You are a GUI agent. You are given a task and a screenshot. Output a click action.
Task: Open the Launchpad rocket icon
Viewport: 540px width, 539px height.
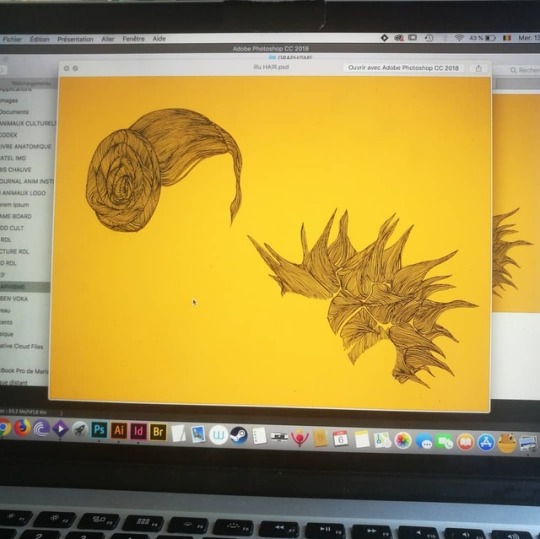point(80,429)
